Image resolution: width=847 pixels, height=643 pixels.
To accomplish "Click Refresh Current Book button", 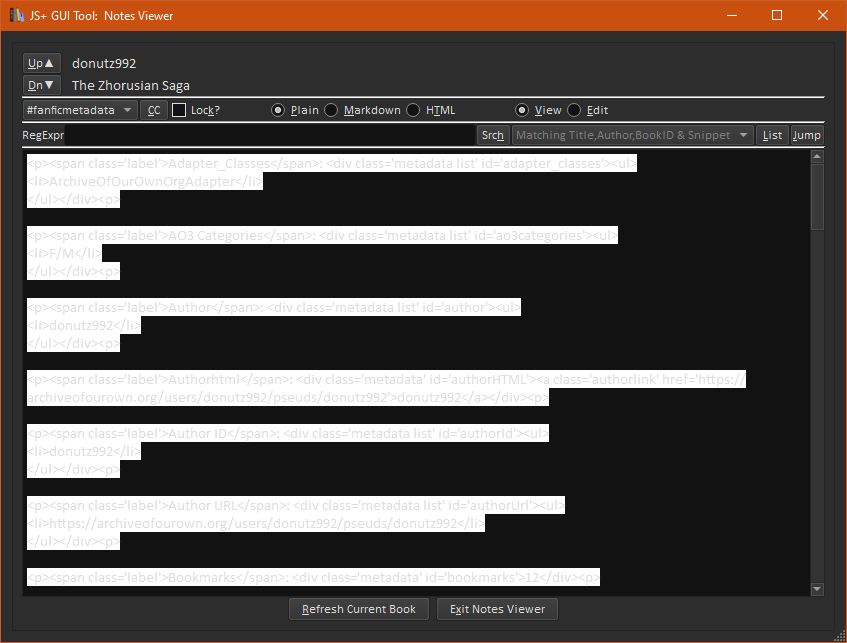I will coord(359,609).
